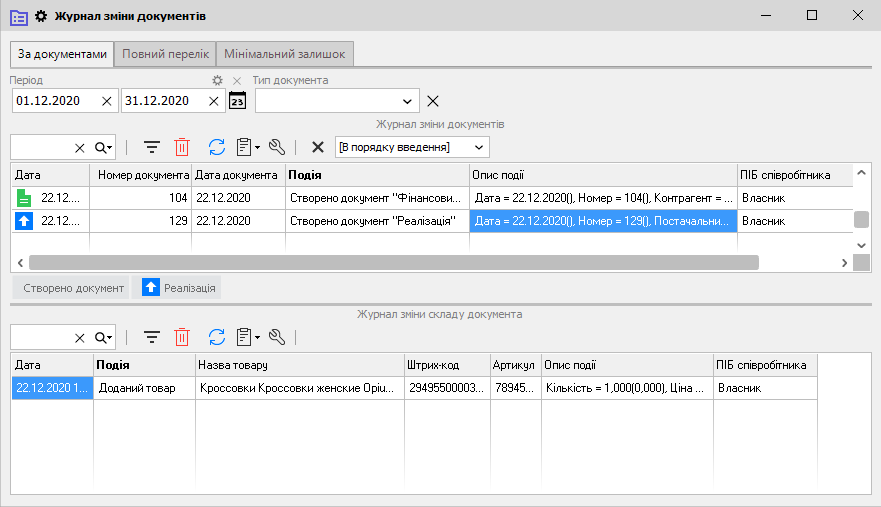Expand the 'Тип документа' dropdown
The height and width of the screenshot is (507, 881).
coord(408,100)
